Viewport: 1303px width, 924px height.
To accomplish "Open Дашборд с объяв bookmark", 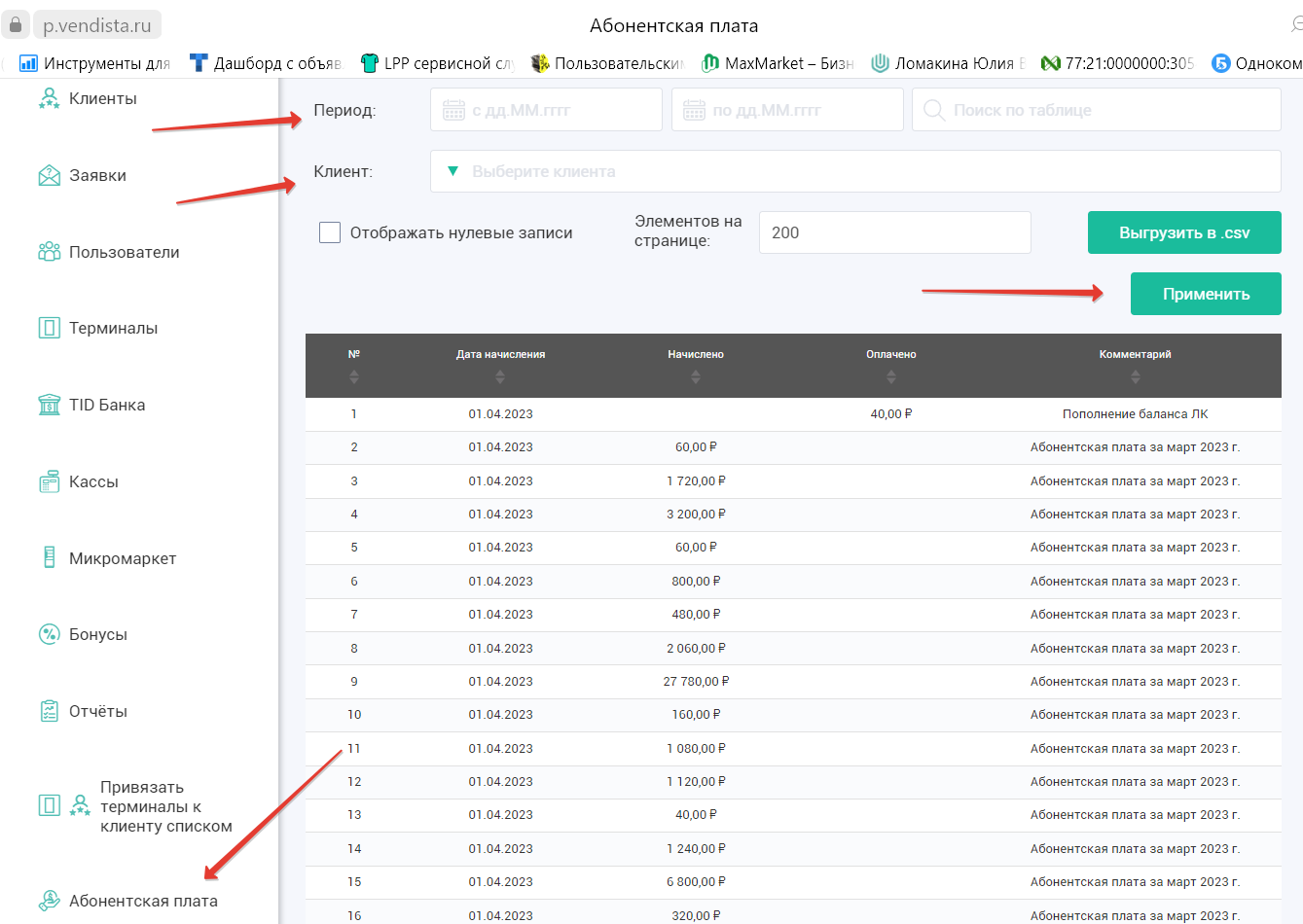I will click(x=265, y=63).
